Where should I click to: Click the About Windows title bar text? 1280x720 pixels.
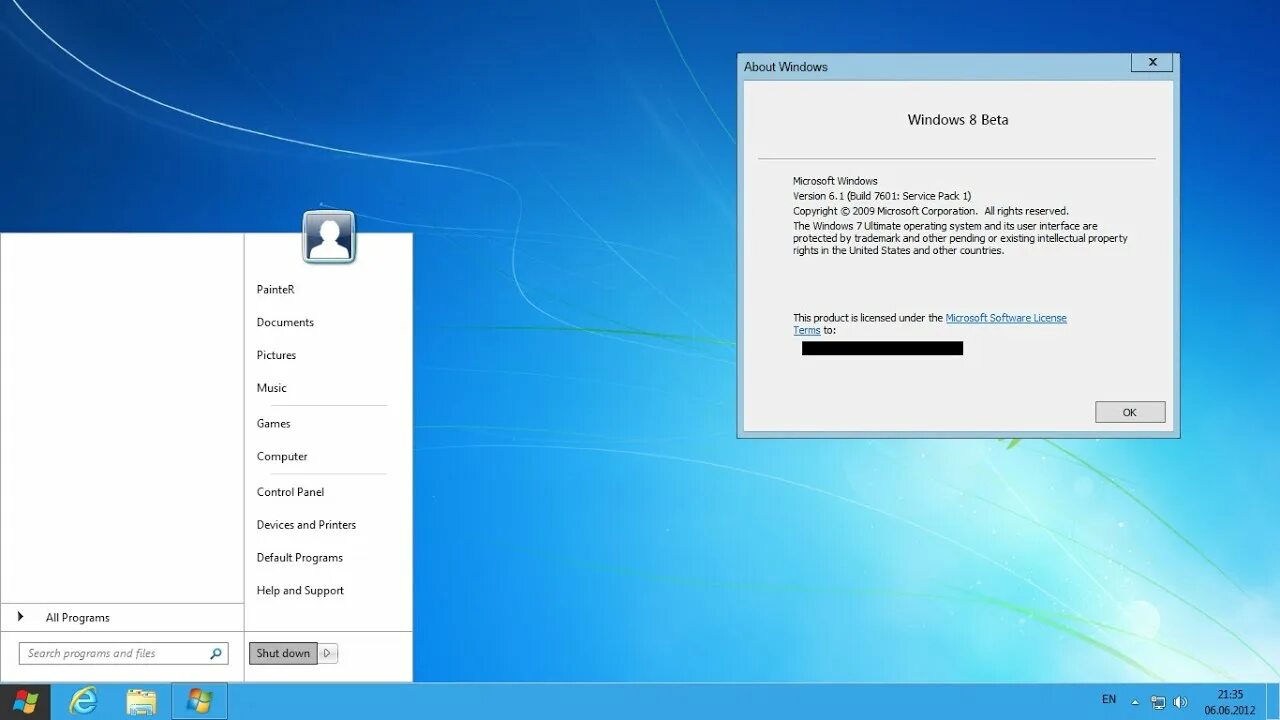coord(785,67)
